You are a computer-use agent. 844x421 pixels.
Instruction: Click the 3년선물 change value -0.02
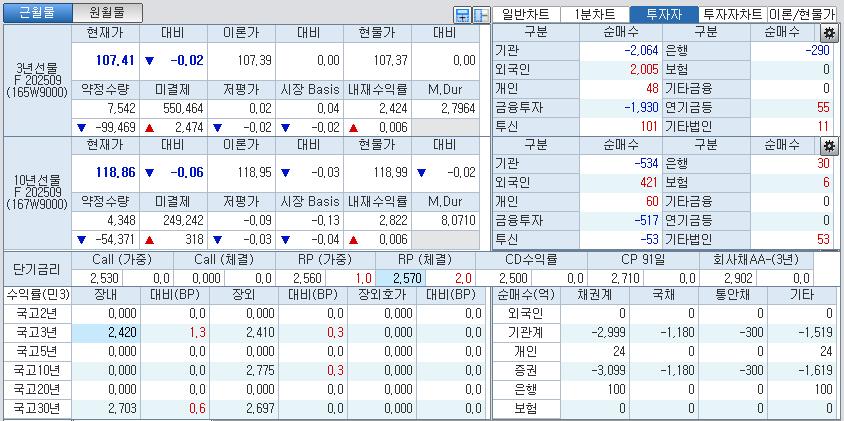tap(187, 60)
